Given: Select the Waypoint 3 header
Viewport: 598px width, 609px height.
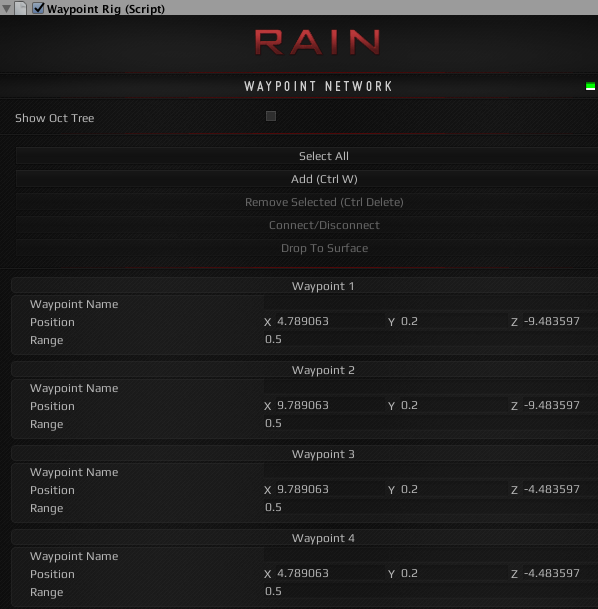Looking at the screenshot, I should [305, 454].
